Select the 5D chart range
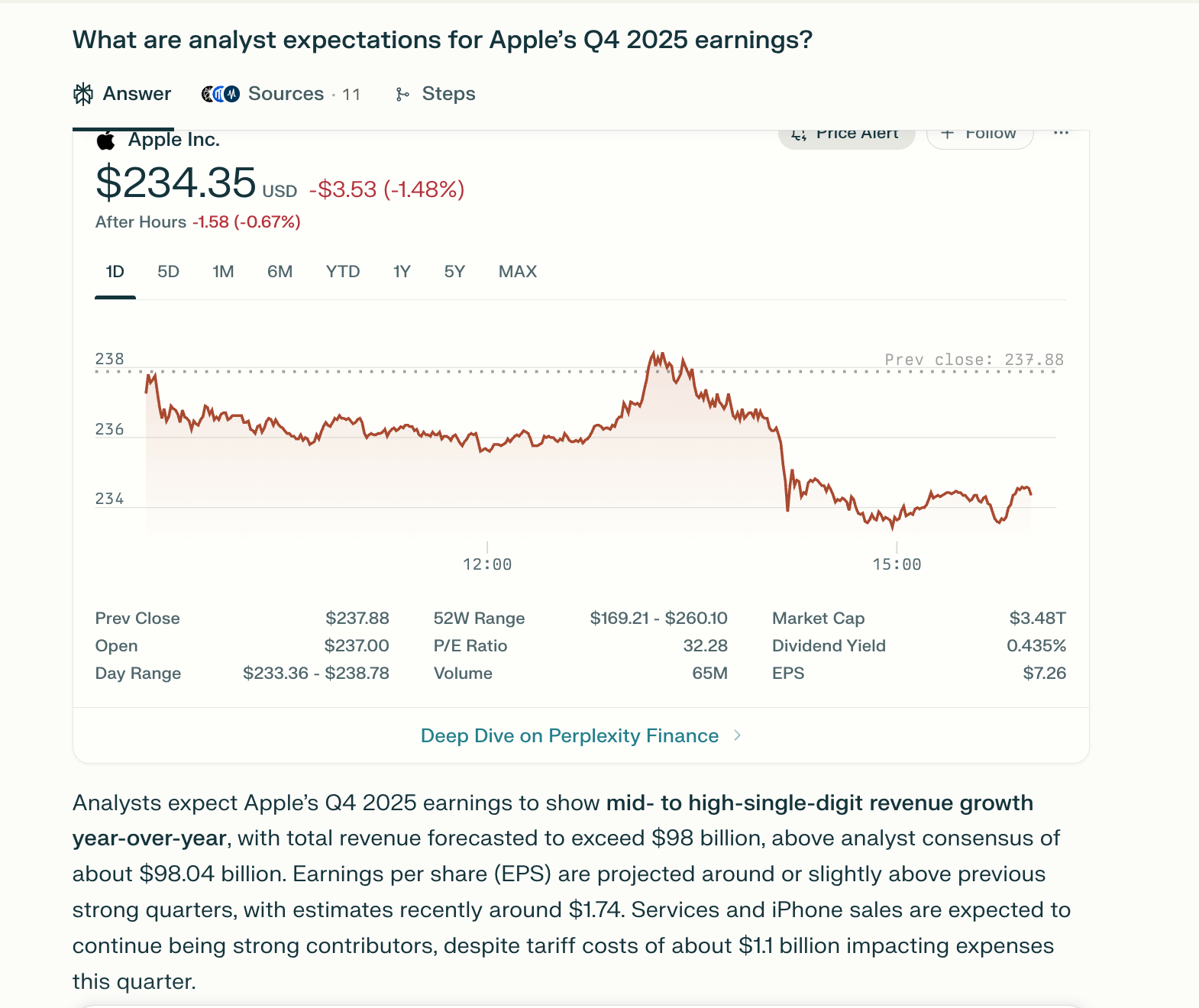 (x=168, y=272)
